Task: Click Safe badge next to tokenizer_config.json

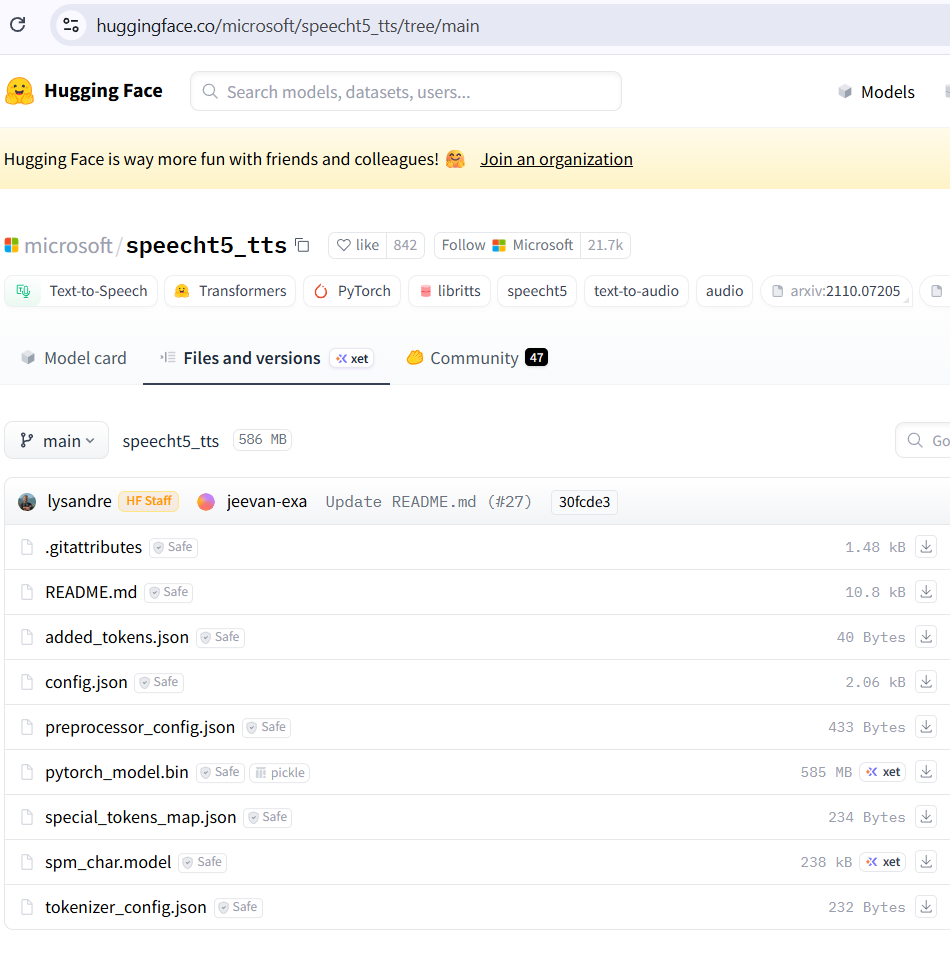Action: click(239, 908)
